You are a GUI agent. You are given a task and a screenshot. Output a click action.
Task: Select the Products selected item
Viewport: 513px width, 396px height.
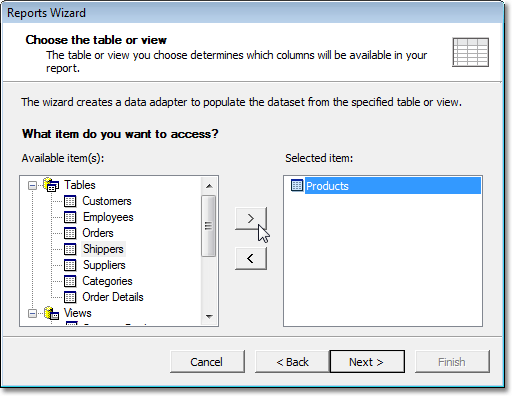(393, 186)
